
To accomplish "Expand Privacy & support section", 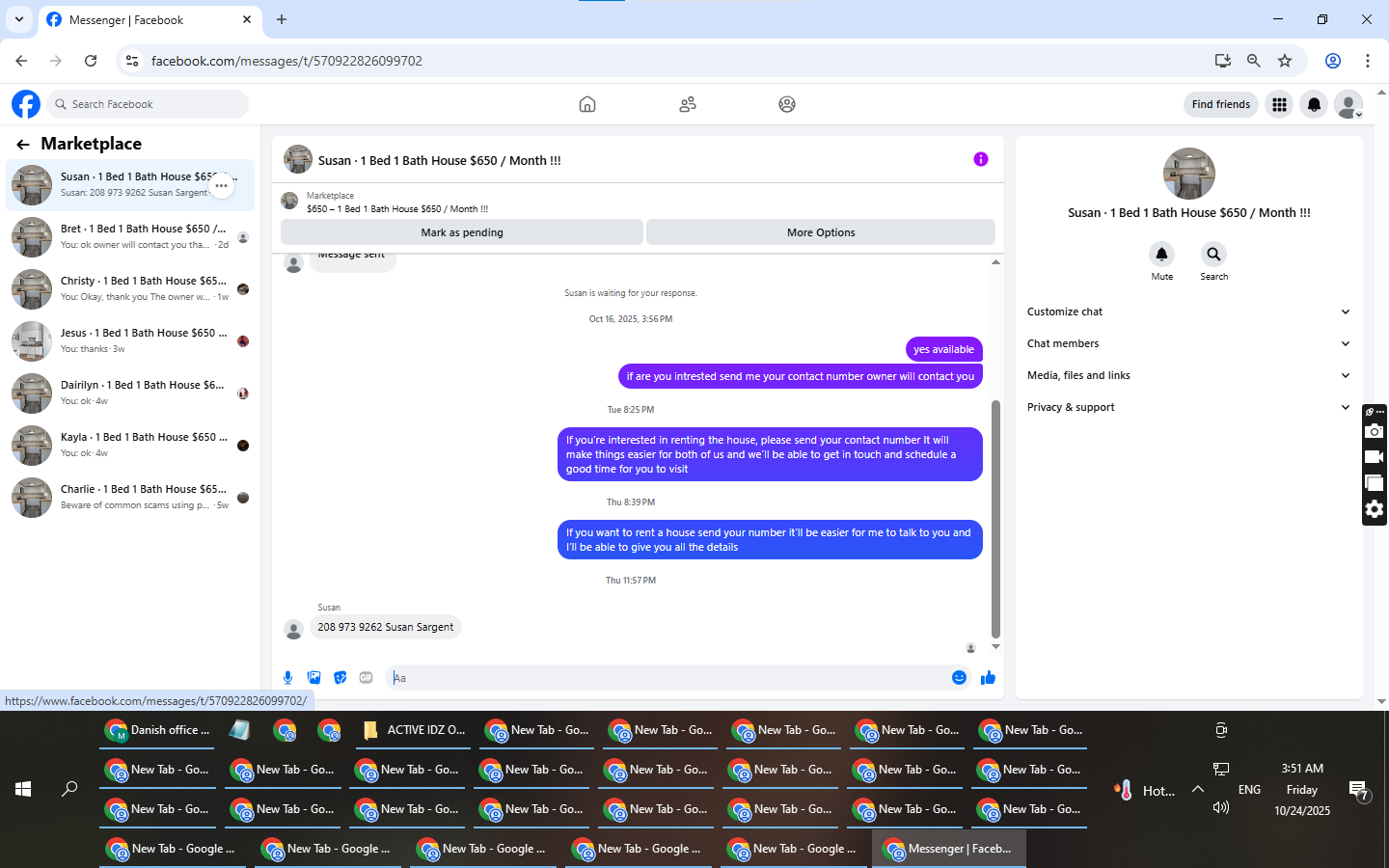I will pos(1188,407).
